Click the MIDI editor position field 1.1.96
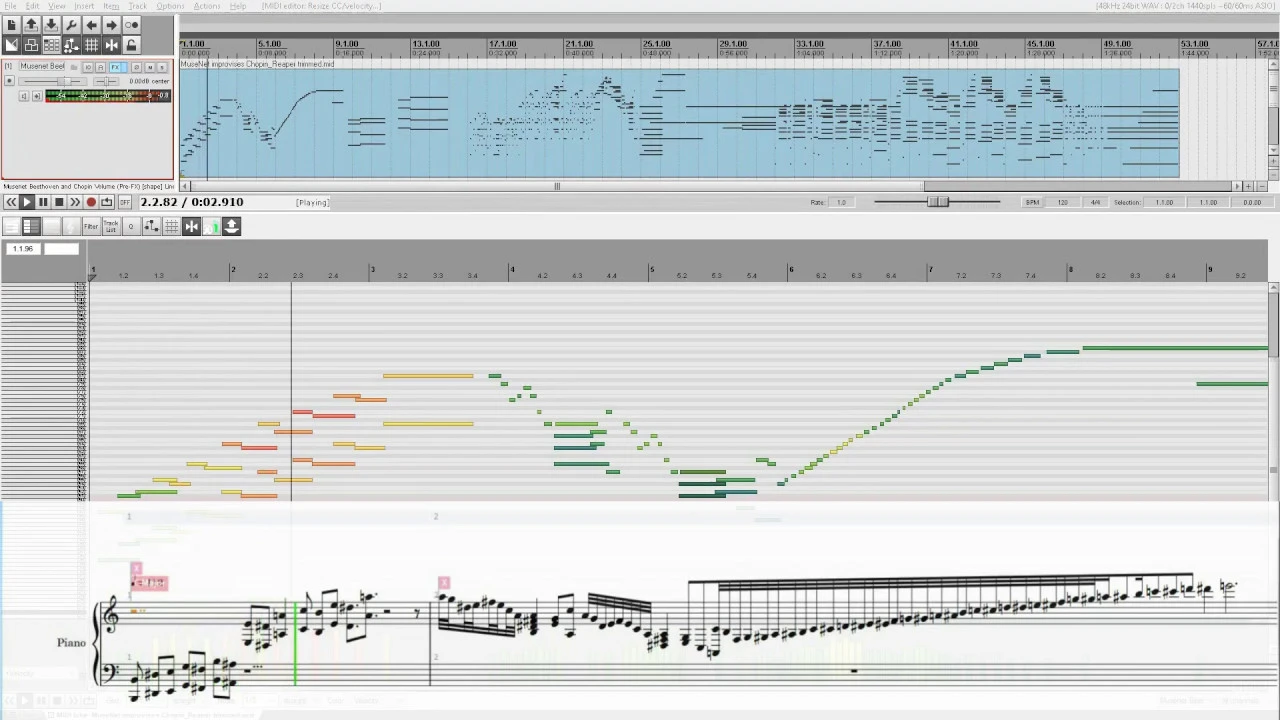The height and width of the screenshot is (720, 1280). pyautogui.click(x=22, y=248)
